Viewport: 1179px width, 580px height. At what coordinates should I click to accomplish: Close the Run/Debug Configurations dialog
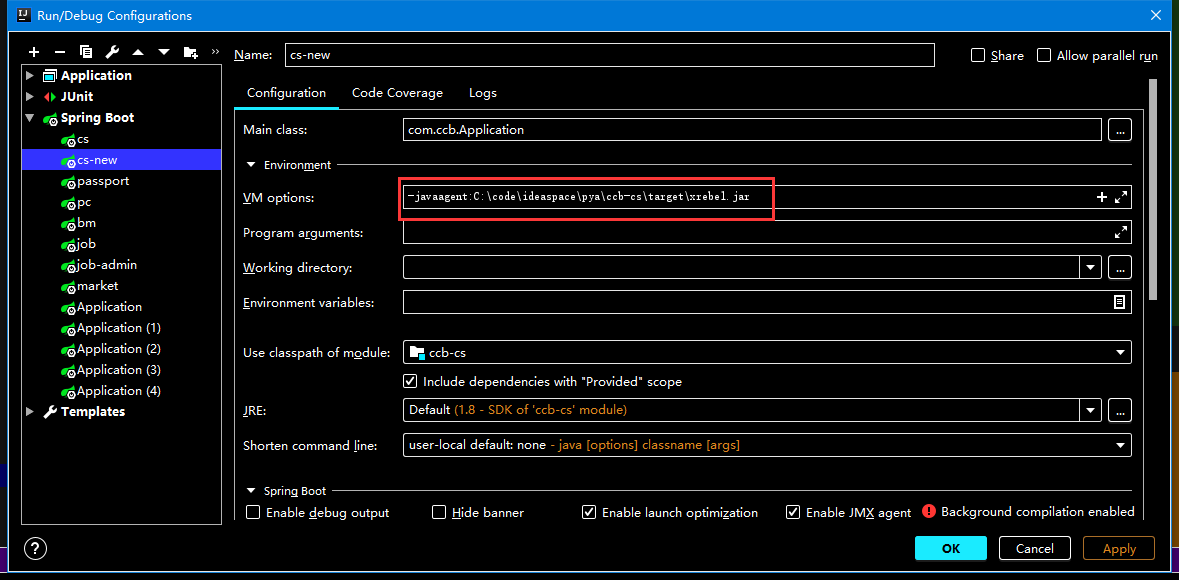1156,15
